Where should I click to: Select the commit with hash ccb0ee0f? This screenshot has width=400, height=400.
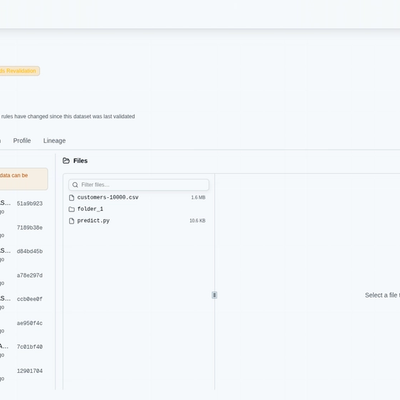click(30, 299)
